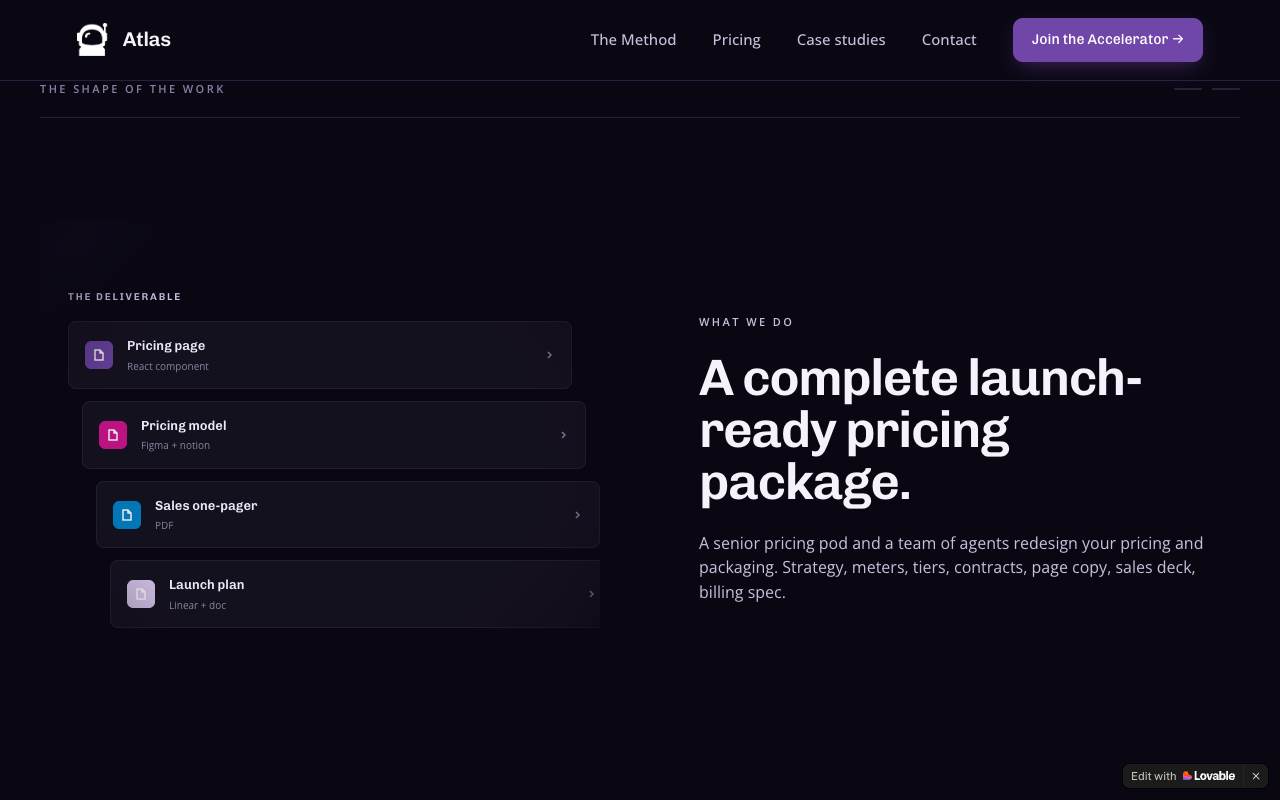Click the purple Pricing page file icon
Image resolution: width=1280 pixels, height=800 pixels.
coord(99,355)
